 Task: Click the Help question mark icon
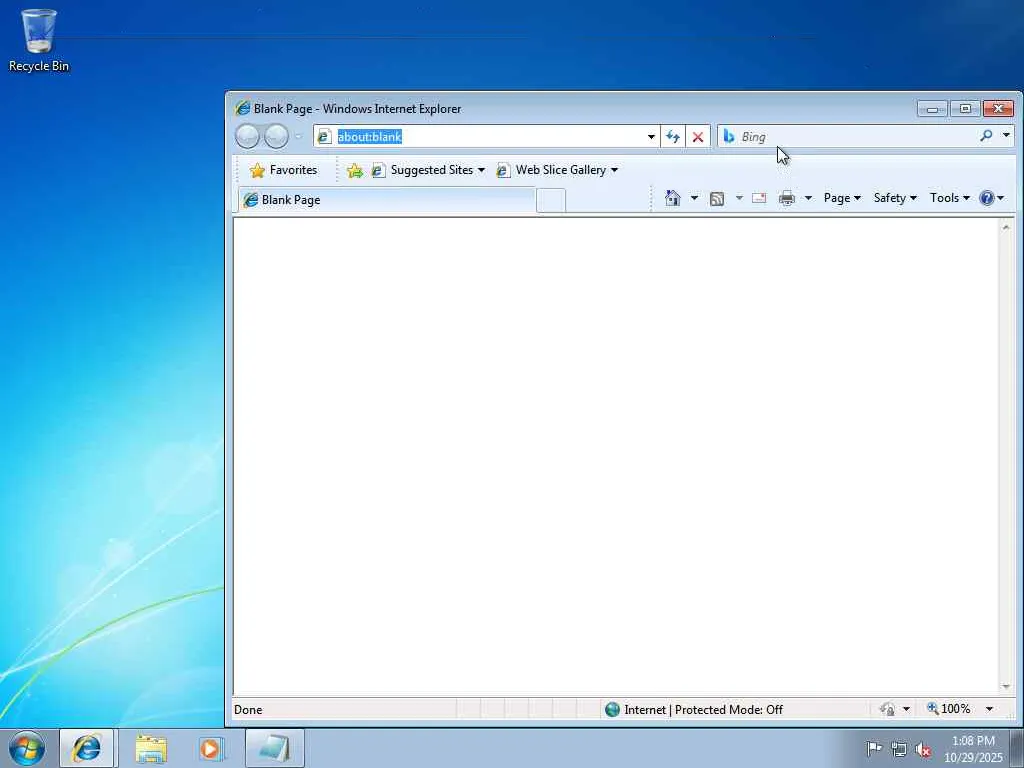[987, 198]
